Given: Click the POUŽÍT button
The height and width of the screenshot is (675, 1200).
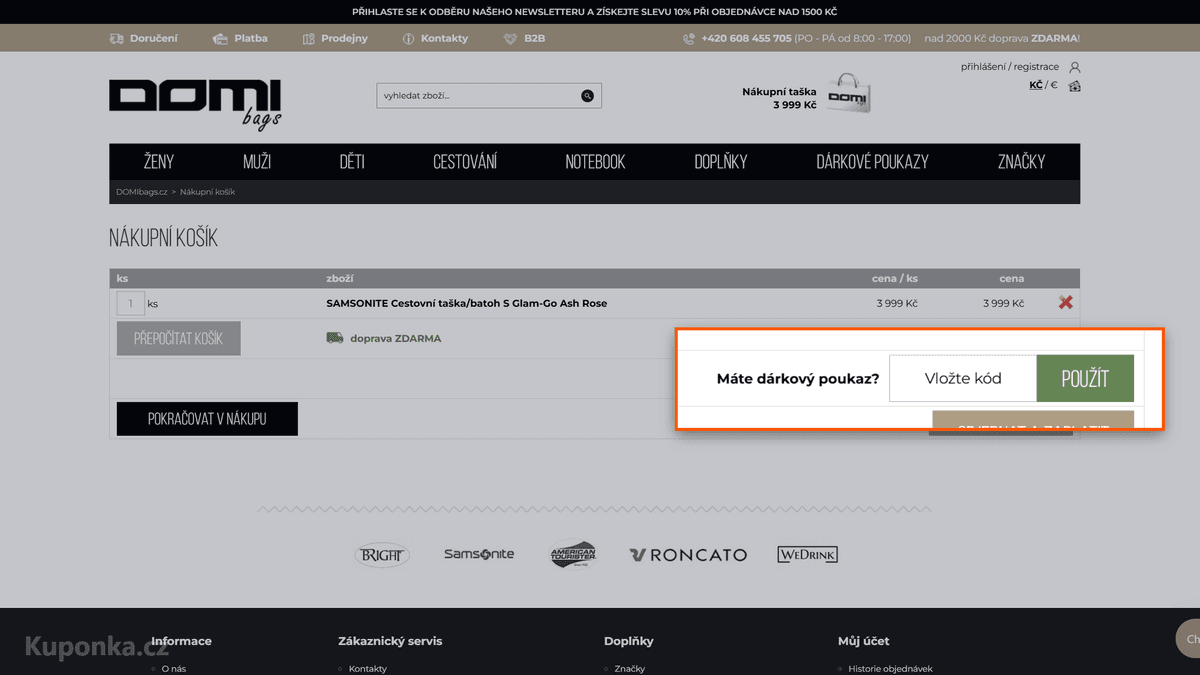Looking at the screenshot, I should tap(1085, 379).
